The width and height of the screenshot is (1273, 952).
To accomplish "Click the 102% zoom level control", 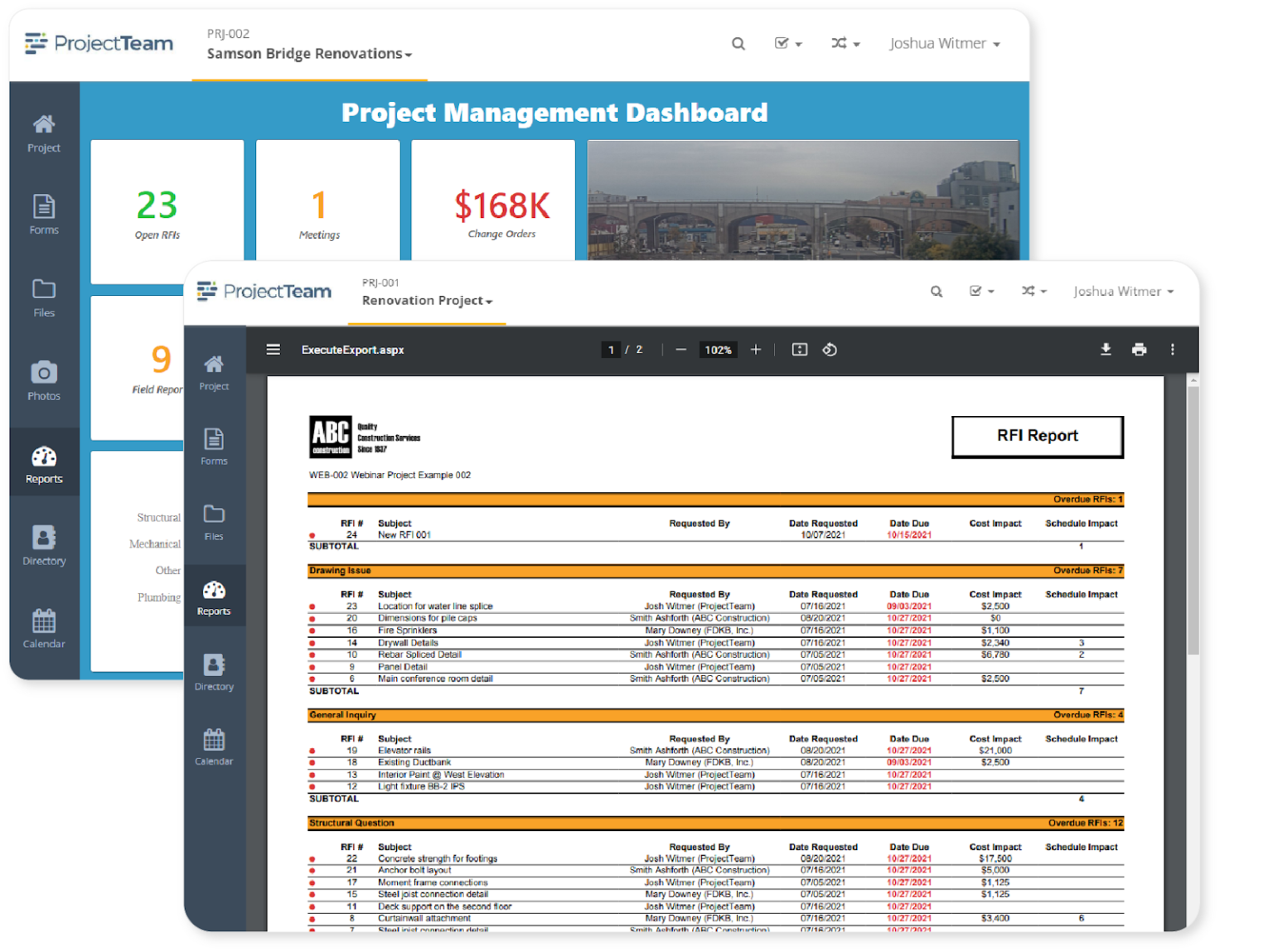I will pos(718,349).
